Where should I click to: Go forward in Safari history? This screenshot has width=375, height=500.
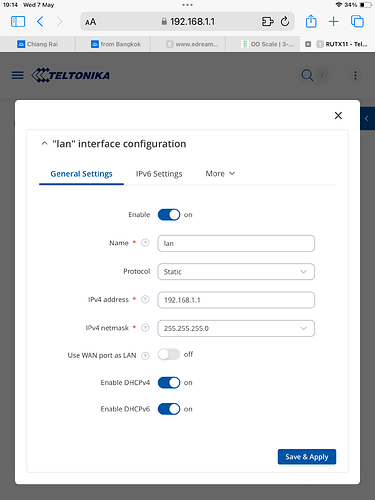click(x=59, y=22)
